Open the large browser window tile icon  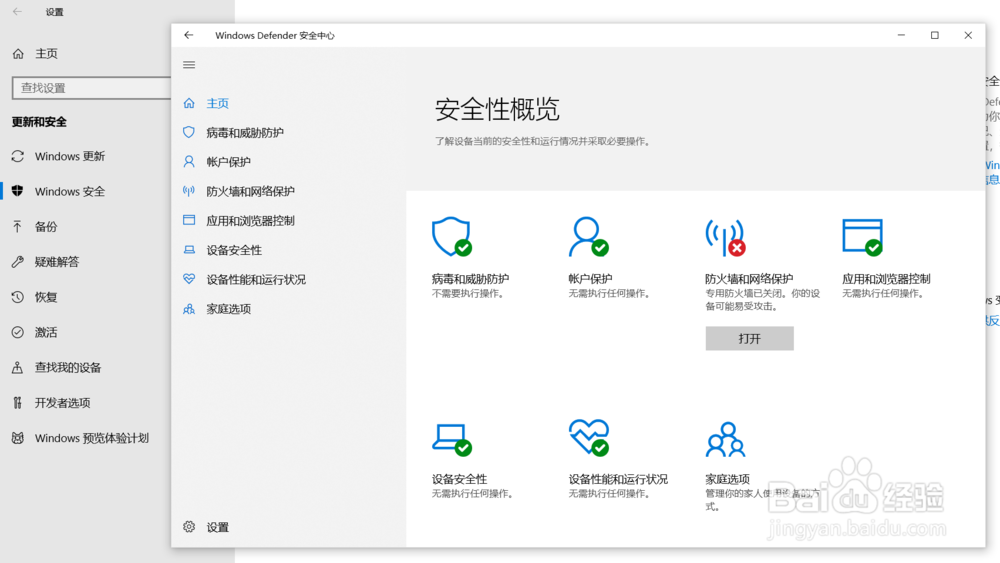pos(862,237)
